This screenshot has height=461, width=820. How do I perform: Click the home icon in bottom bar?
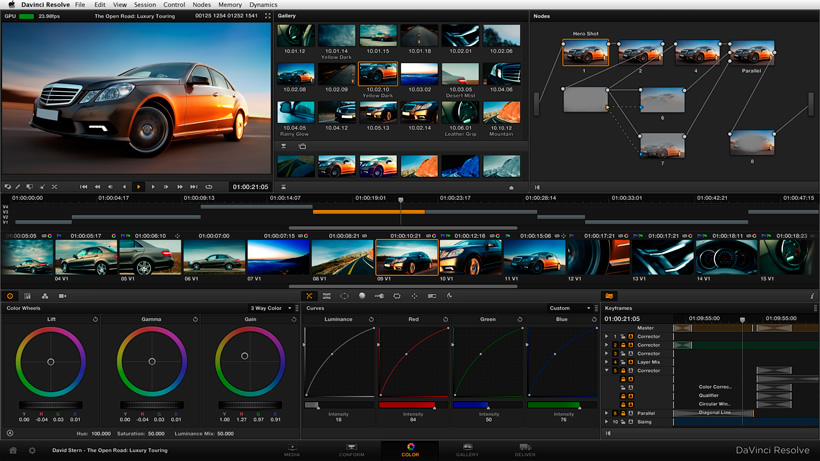point(13,451)
